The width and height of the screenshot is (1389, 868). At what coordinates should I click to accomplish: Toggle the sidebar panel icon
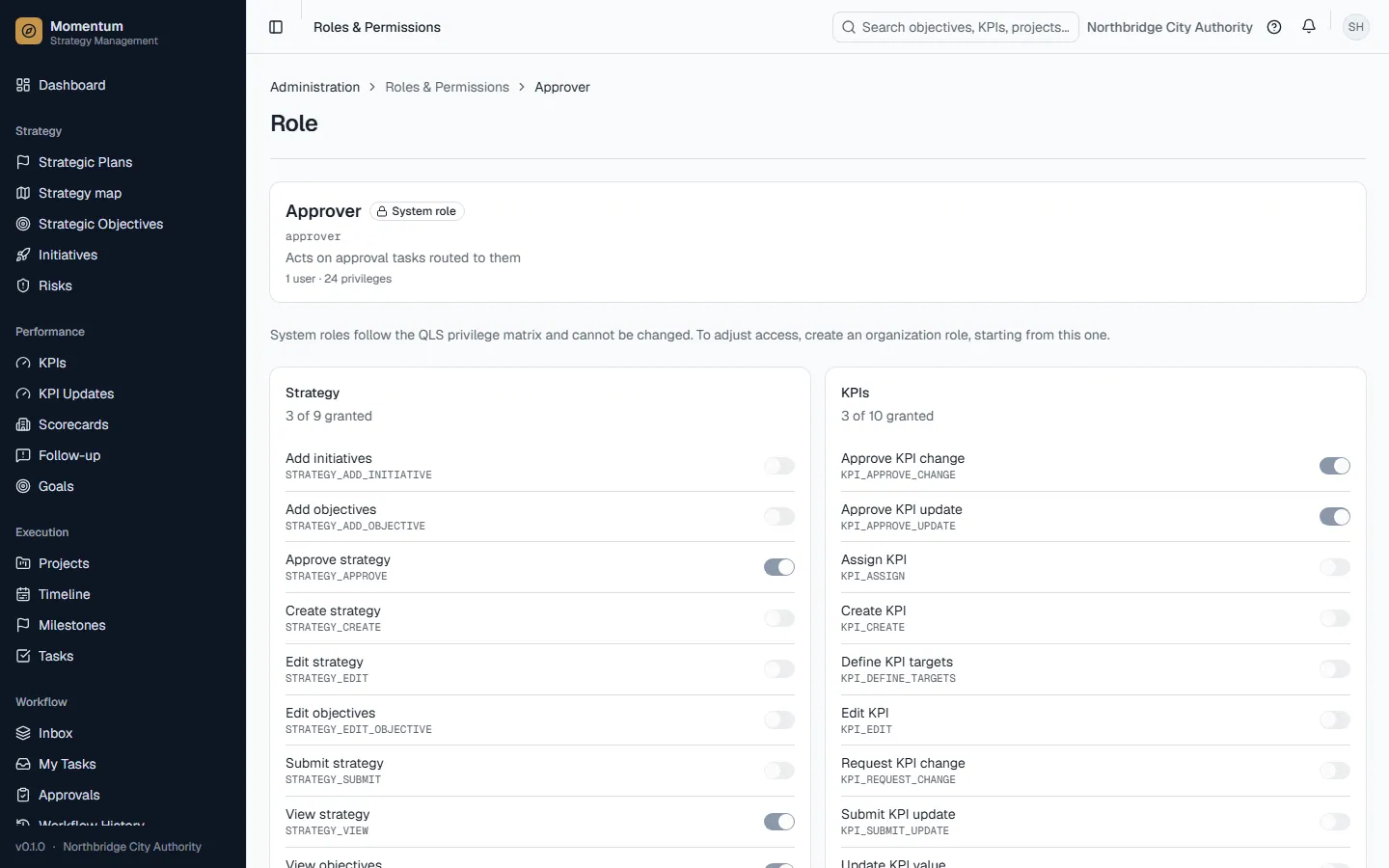[276, 27]
